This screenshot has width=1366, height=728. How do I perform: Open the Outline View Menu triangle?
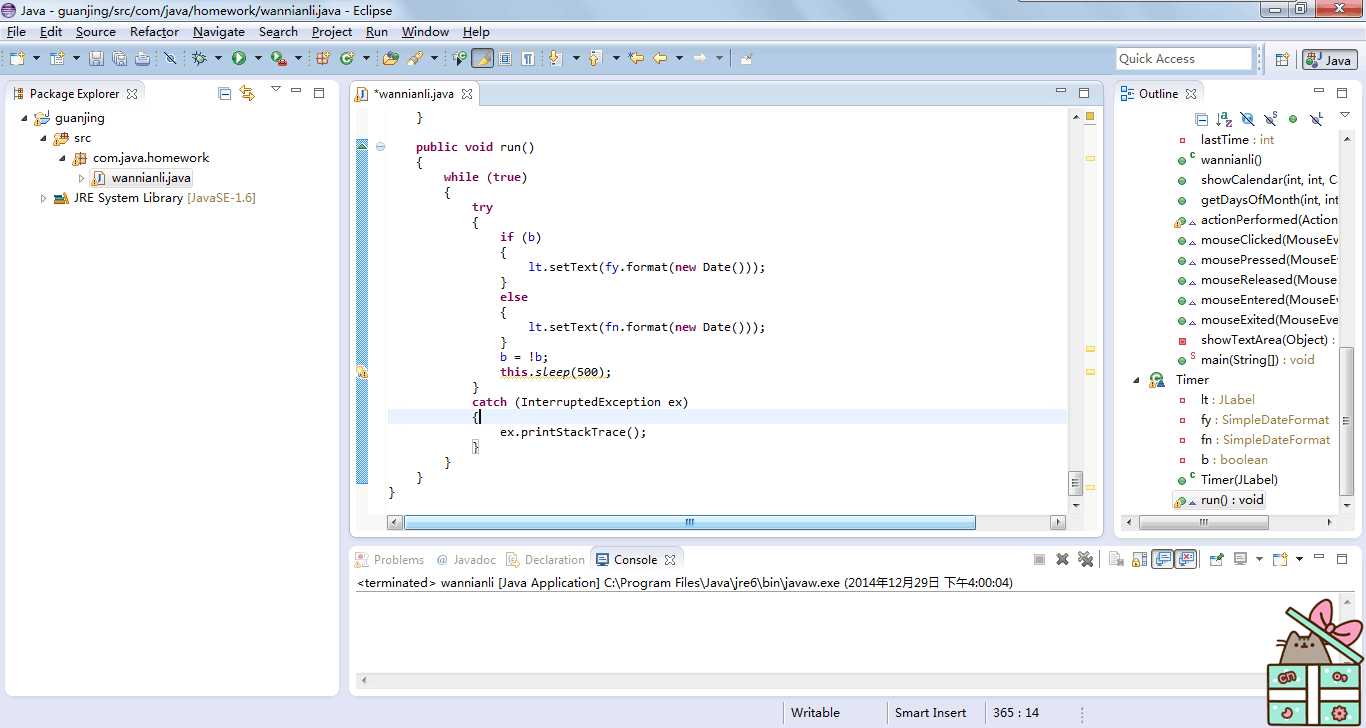pos(1345,114)
